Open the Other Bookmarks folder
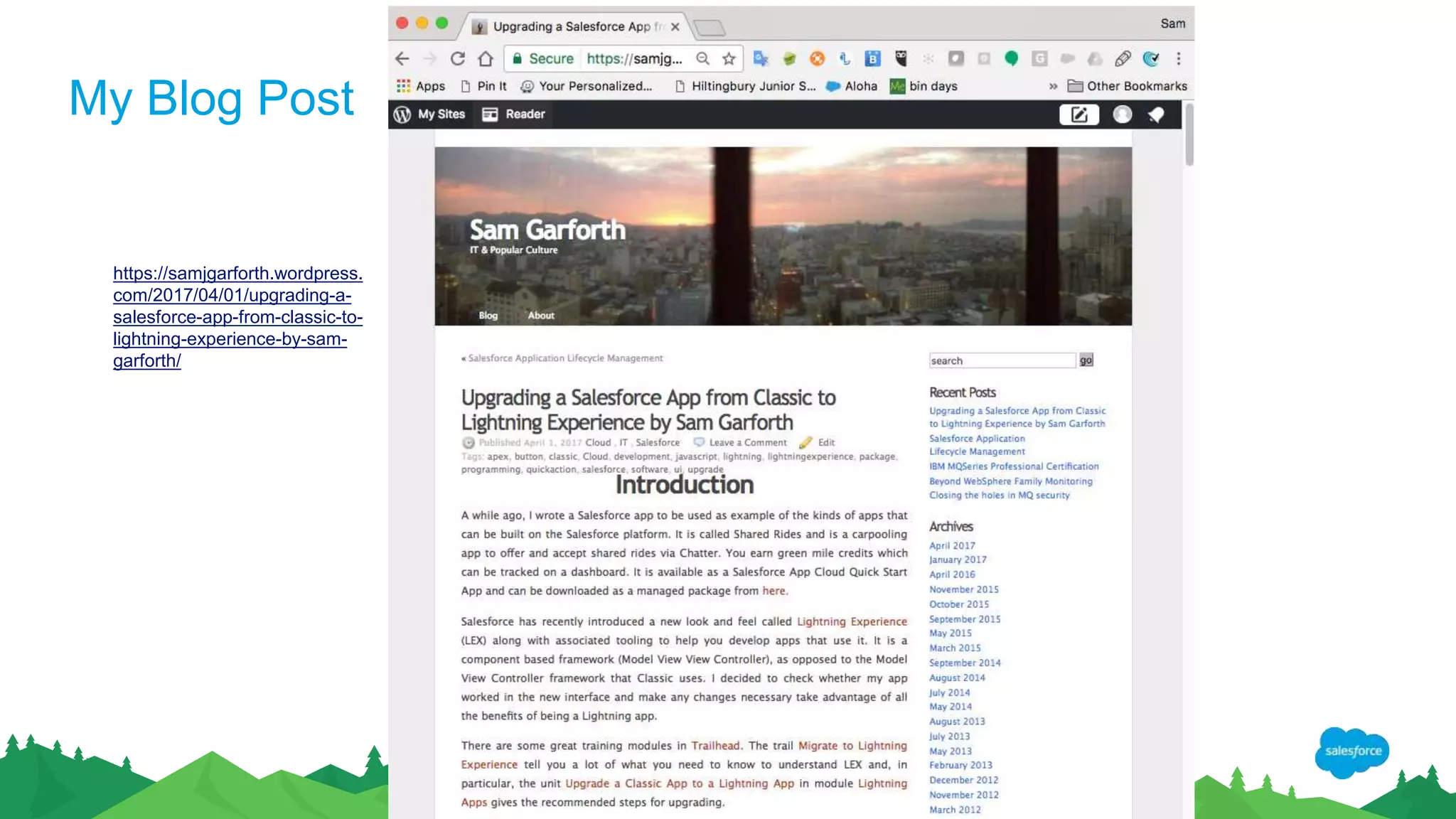The height and width of the screenshot is (819, 1456). (1128, 86)
